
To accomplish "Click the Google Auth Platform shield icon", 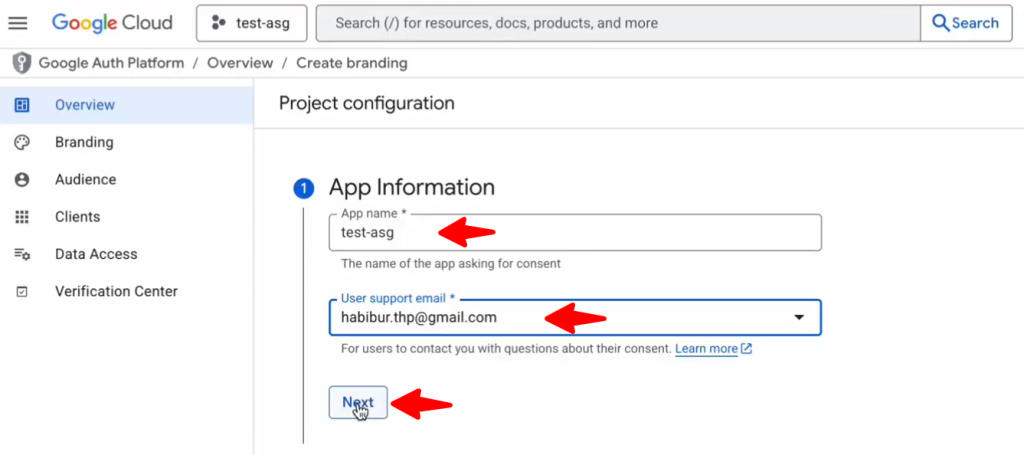I will tap(21, 63).
